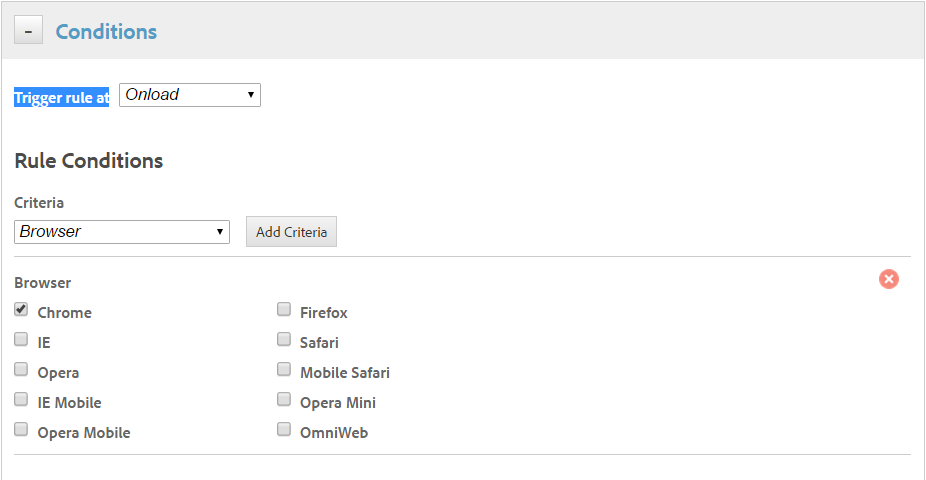Viewport: 926px width, 480px height.
Task: Enable the Firefox checkbox
Action: pos(284,309)
